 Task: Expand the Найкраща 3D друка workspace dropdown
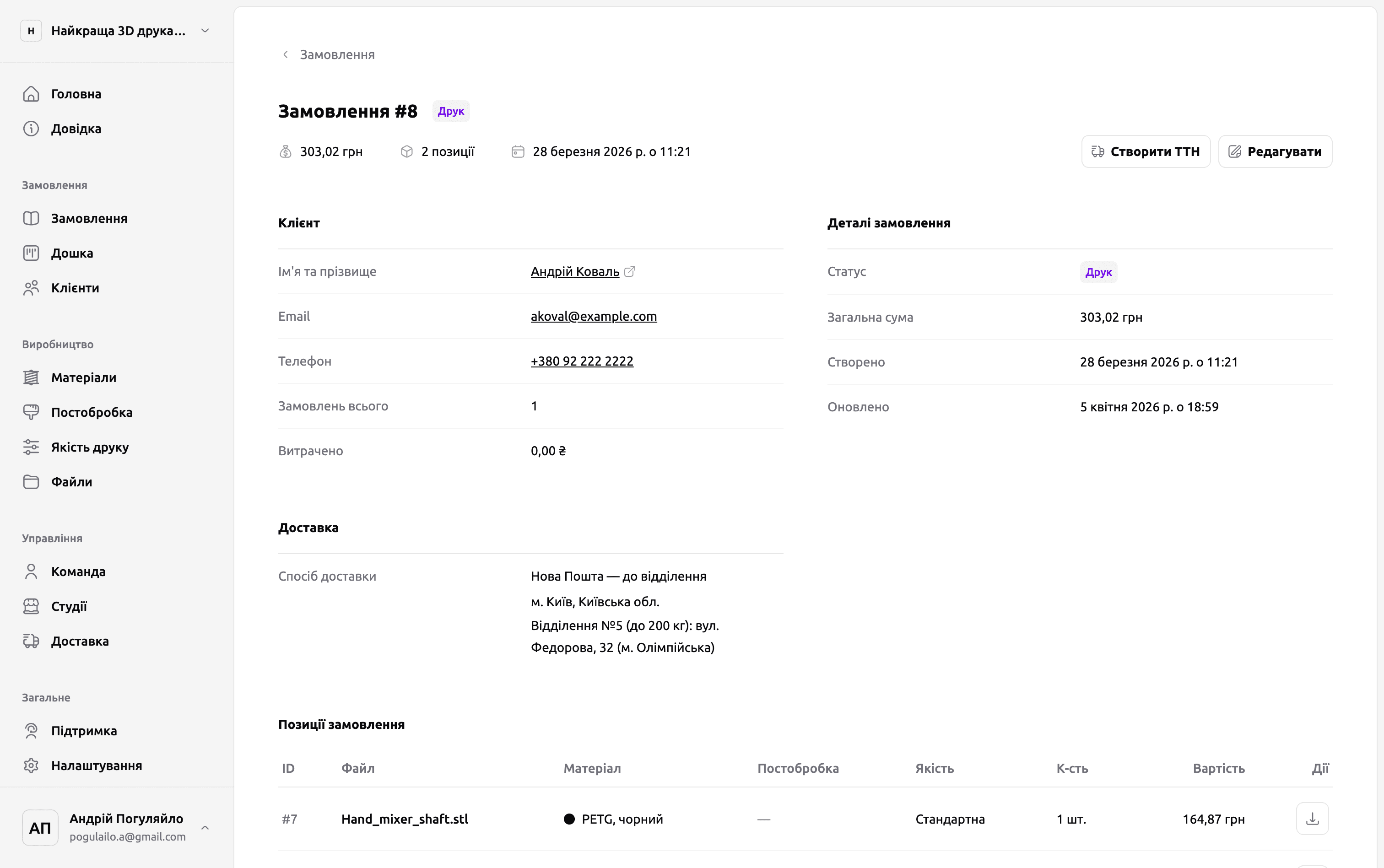pos(205,31)
